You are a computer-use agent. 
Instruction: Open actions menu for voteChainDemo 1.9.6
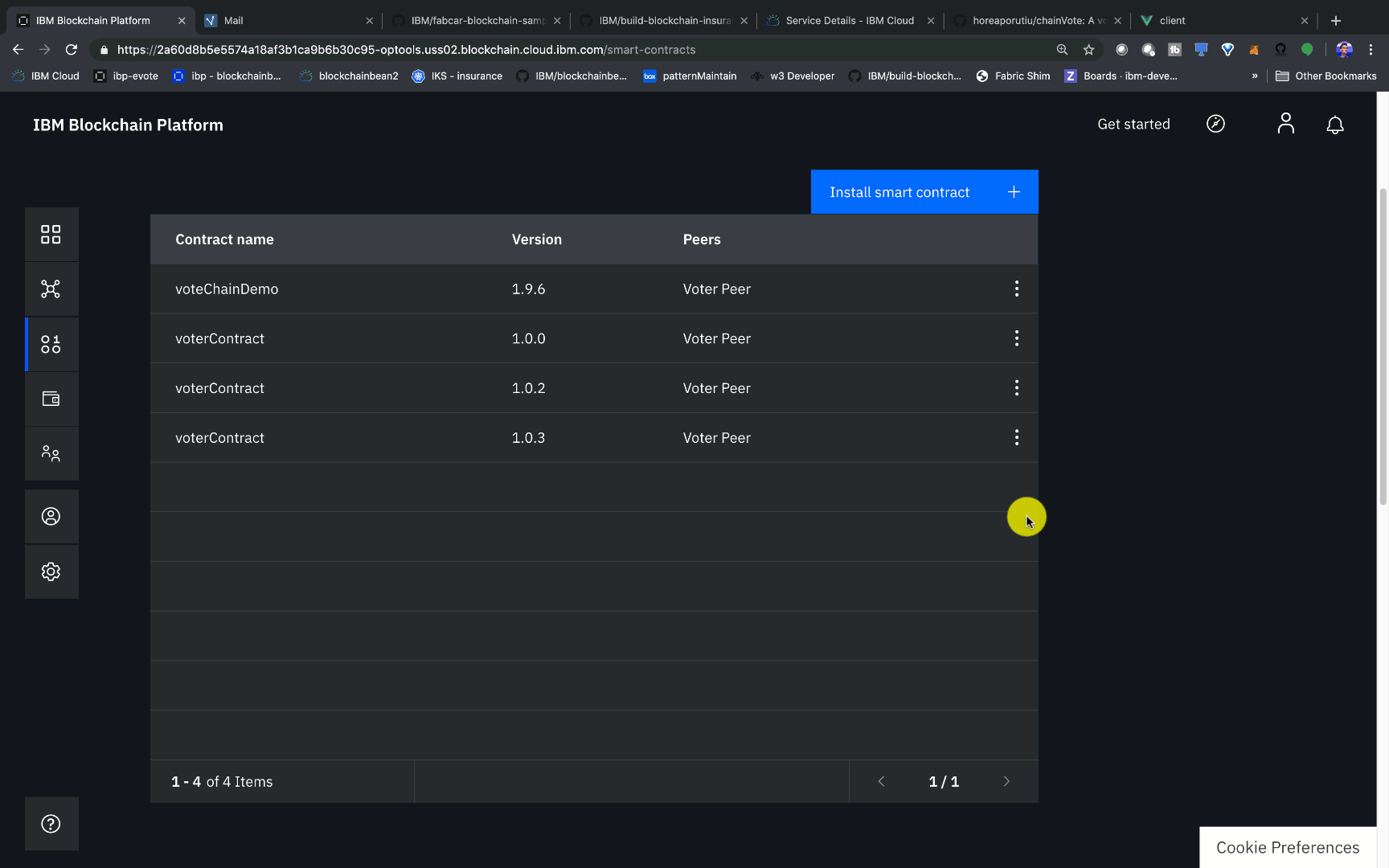click(x=1017, y=289)
